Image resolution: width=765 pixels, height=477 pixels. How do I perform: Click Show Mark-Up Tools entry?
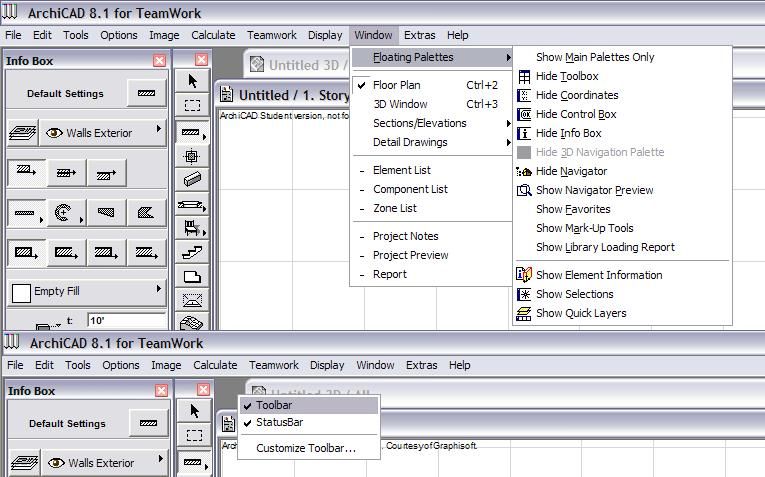623,228
